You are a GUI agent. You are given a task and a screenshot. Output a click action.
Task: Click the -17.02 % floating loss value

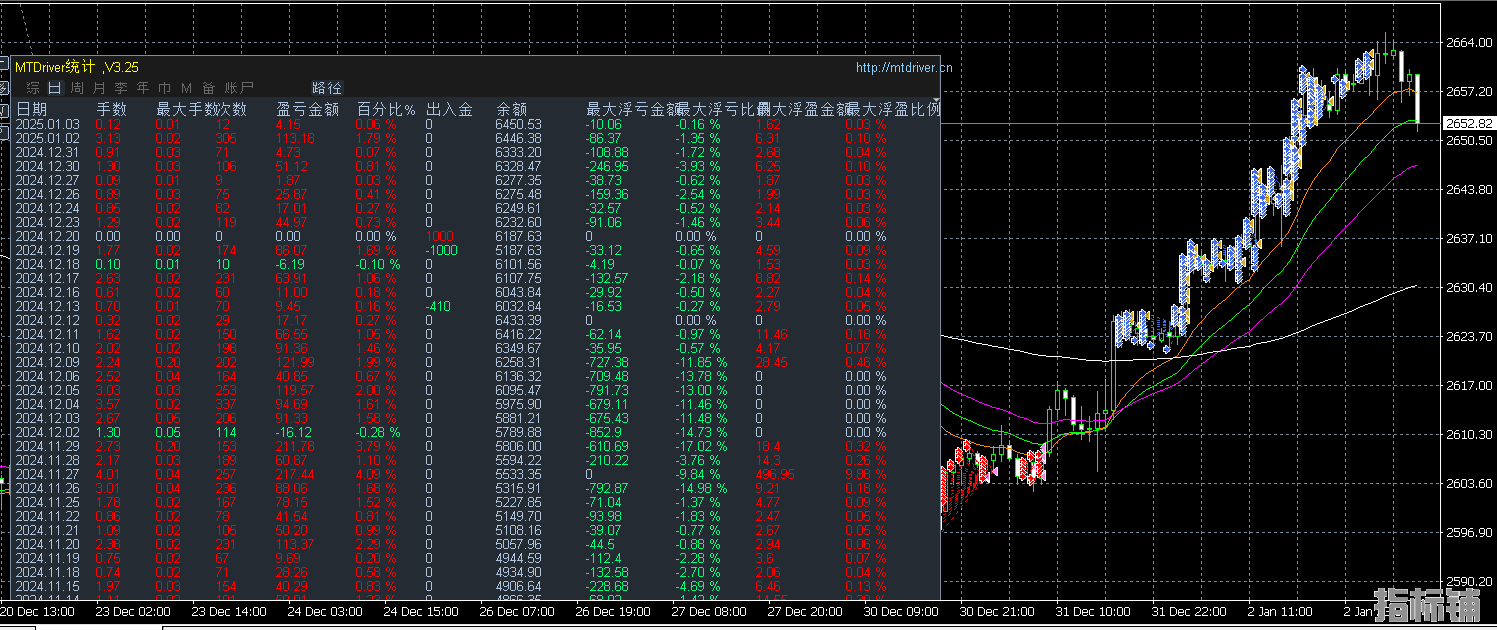pyautogui.click(x=701, y=446)
